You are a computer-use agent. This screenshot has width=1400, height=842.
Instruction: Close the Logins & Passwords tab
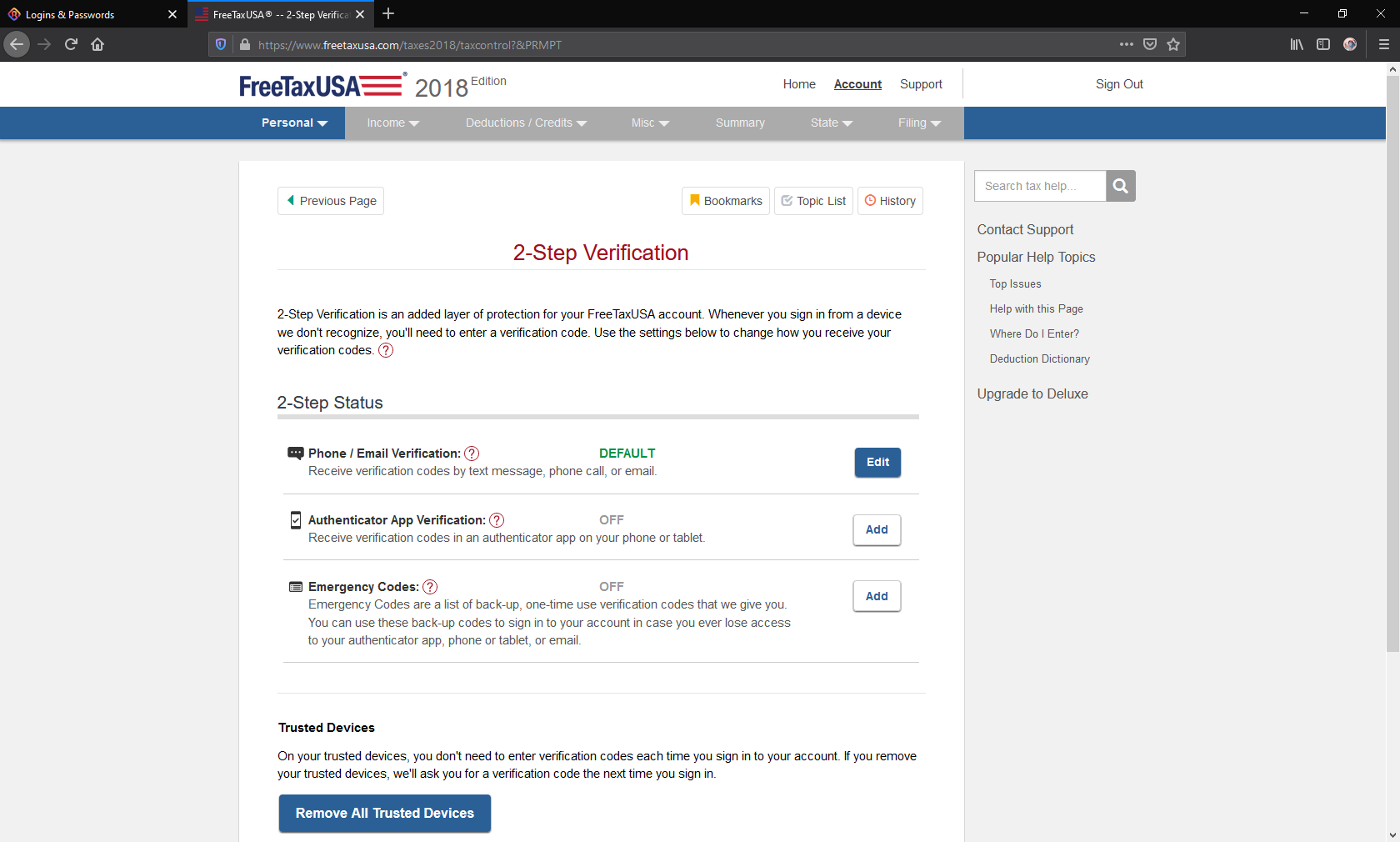(x=172, y=14)
